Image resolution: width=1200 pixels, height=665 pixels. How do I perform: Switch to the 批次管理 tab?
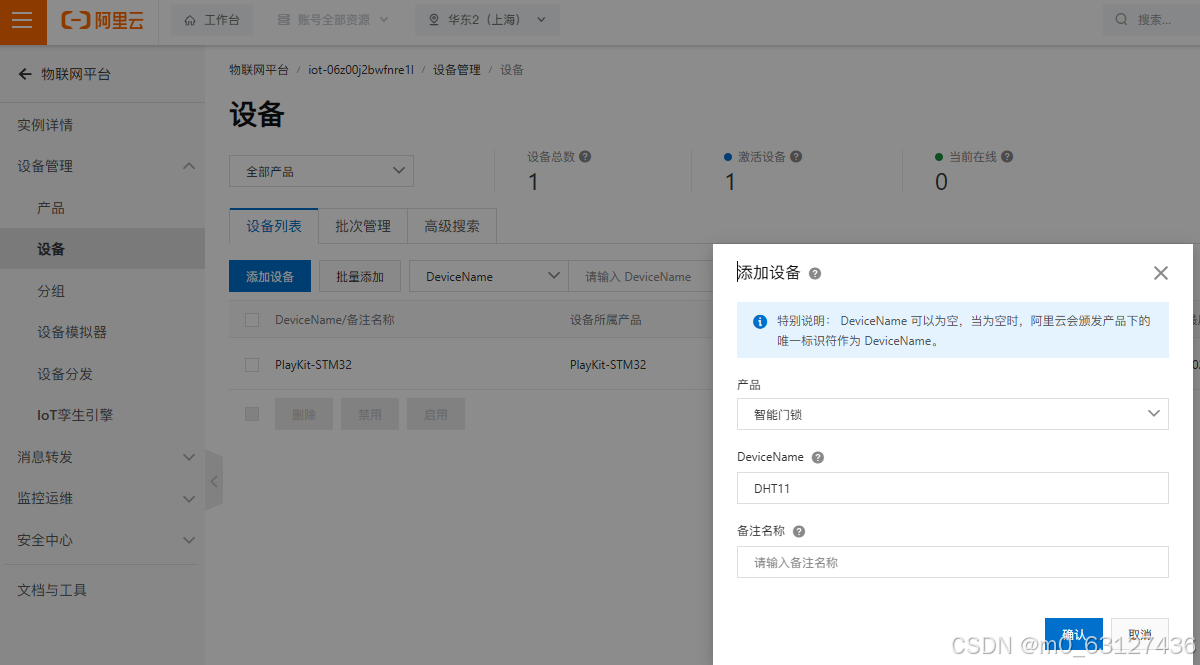tap(362, 226)
